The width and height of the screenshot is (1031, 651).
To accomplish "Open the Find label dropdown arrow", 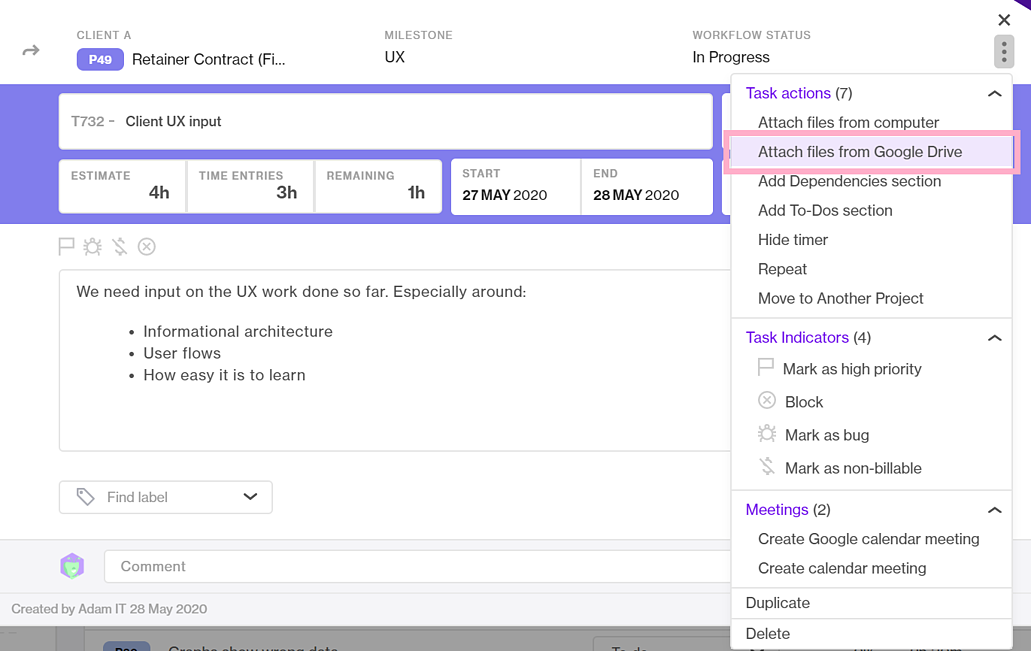I will pyautogui.click(x=250, y=496).
